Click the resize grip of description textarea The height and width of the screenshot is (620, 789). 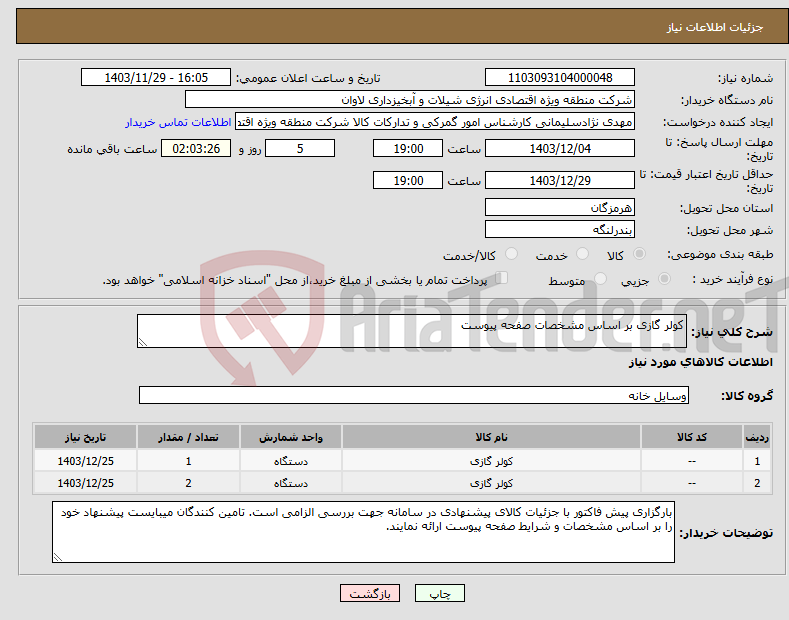[x=143, y=342]
